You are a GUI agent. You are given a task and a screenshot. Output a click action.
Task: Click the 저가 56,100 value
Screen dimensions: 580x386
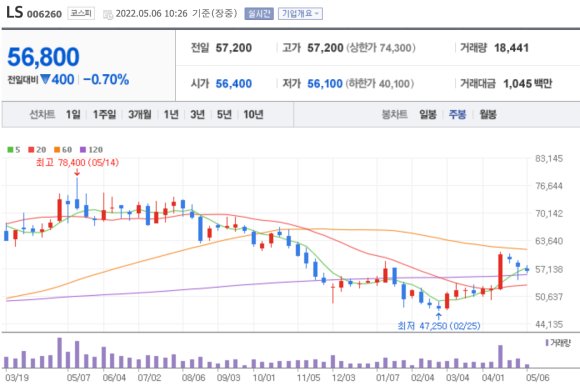(325, 84)
